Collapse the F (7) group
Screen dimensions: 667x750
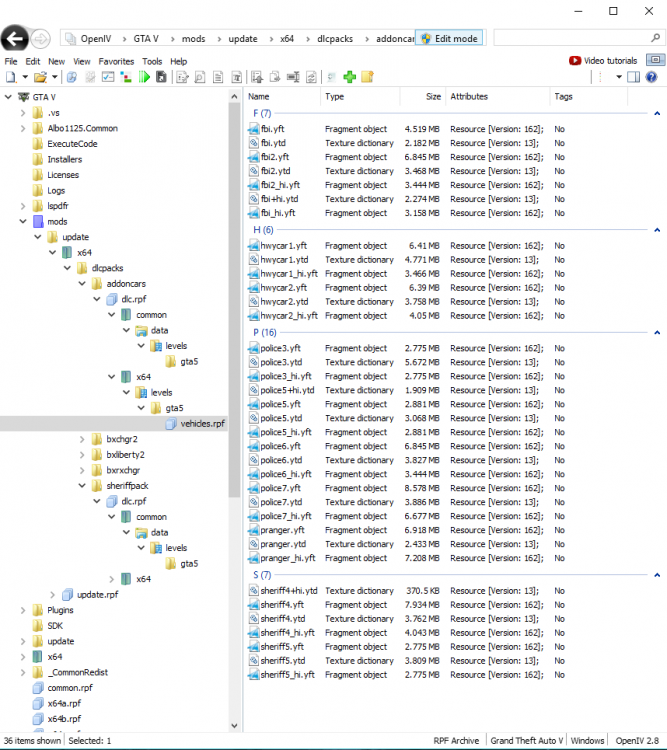point(657,113)
